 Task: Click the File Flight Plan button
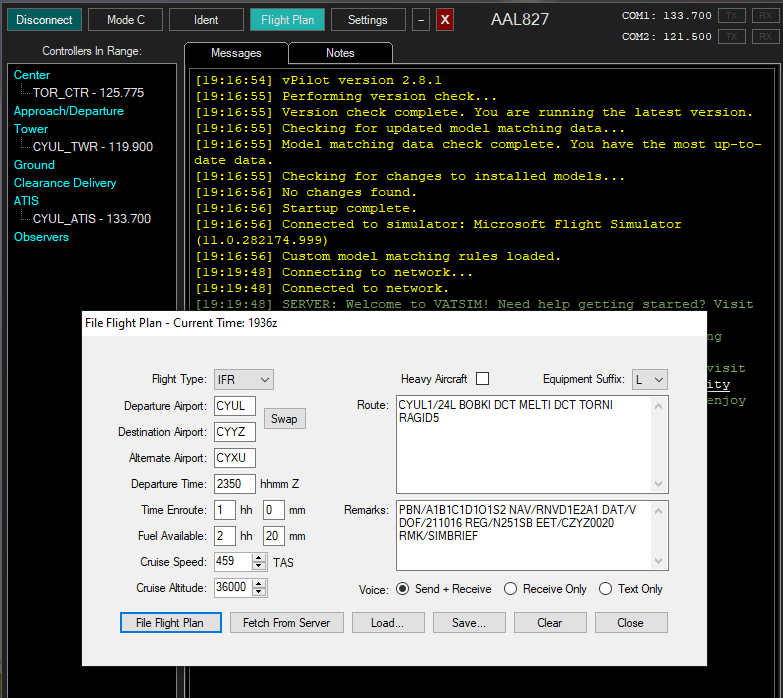pos(170,622)
